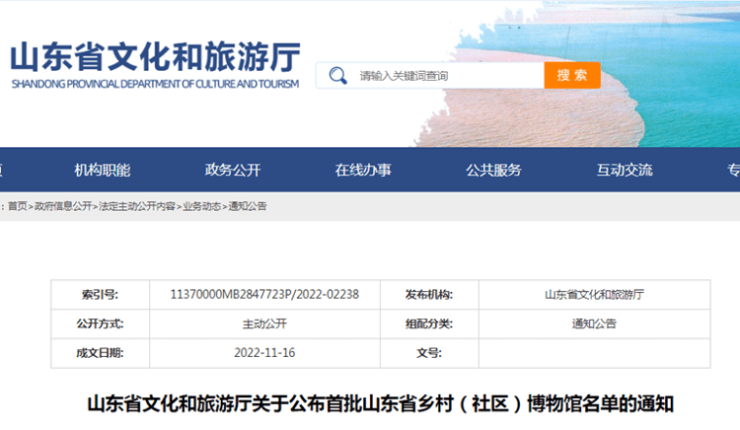This screenshot has height=430, width=740.
Task: Click the 山东省文化和旅游厅 site logo
Action: pyautogui.click(x=155, y=64)
